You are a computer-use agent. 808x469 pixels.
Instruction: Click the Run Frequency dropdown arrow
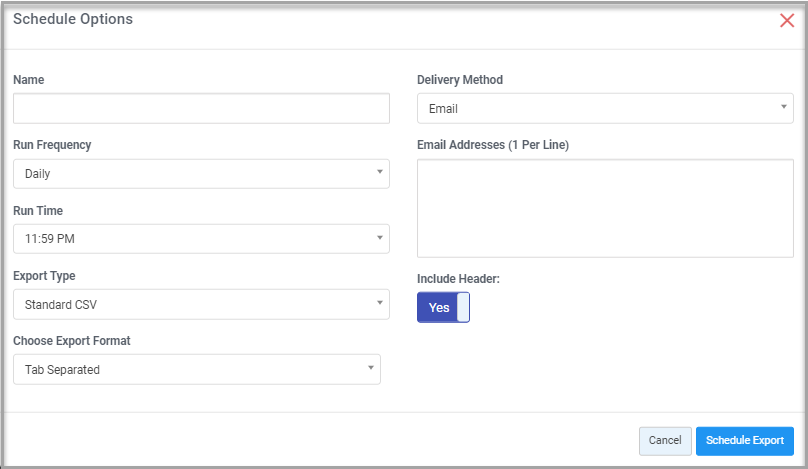tap(380, 172)
